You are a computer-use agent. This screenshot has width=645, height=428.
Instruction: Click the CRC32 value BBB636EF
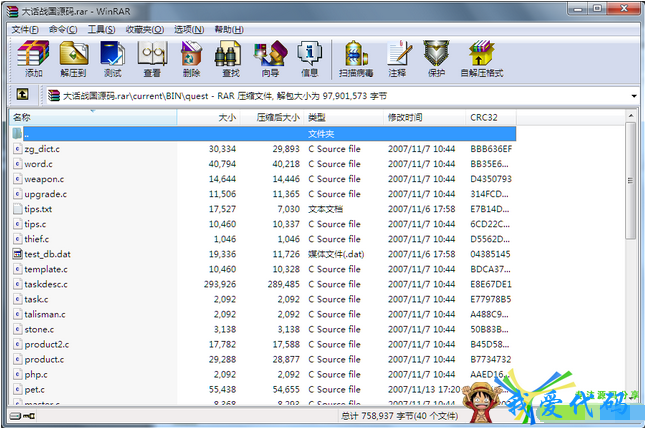click(x=491, y=149)
